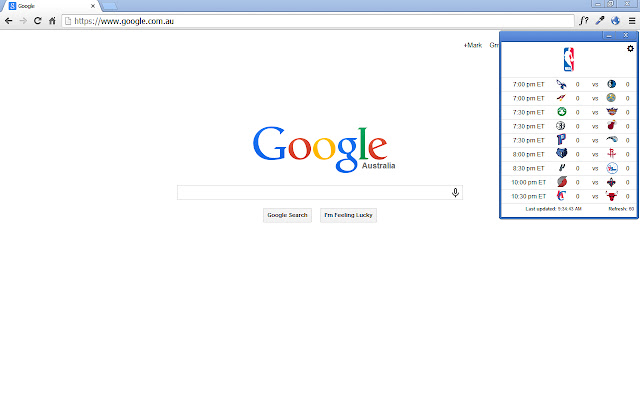Click the Google Australia logo
640x400 pixels.
(x=324, y=149)
